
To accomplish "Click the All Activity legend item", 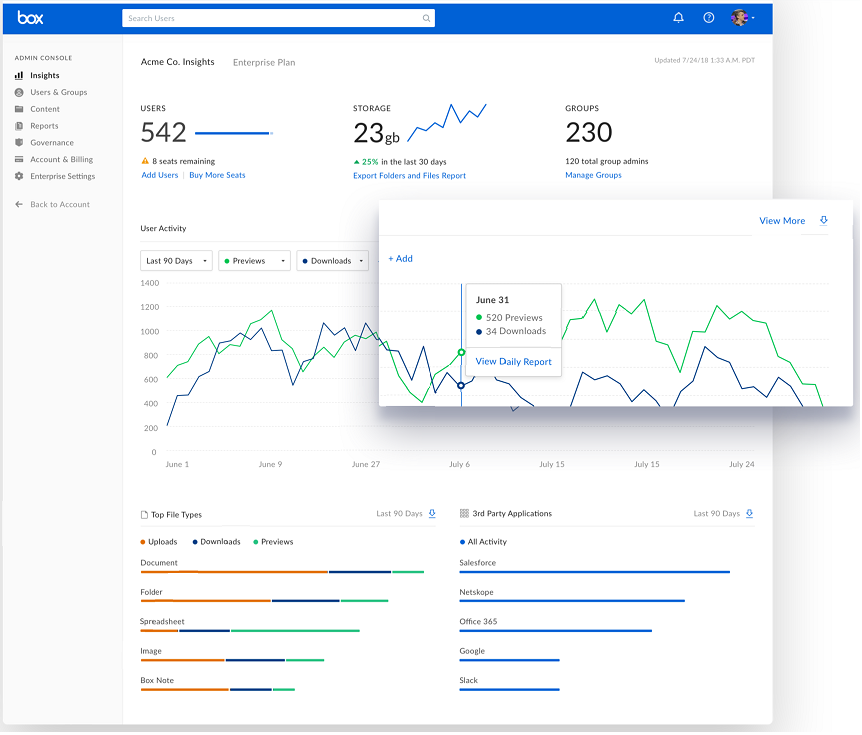I will 483,541.
